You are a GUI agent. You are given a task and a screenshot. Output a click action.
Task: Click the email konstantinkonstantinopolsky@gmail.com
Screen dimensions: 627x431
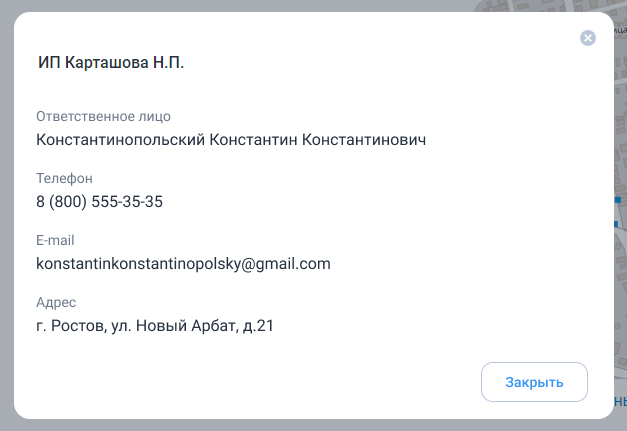tap(183, 263)
